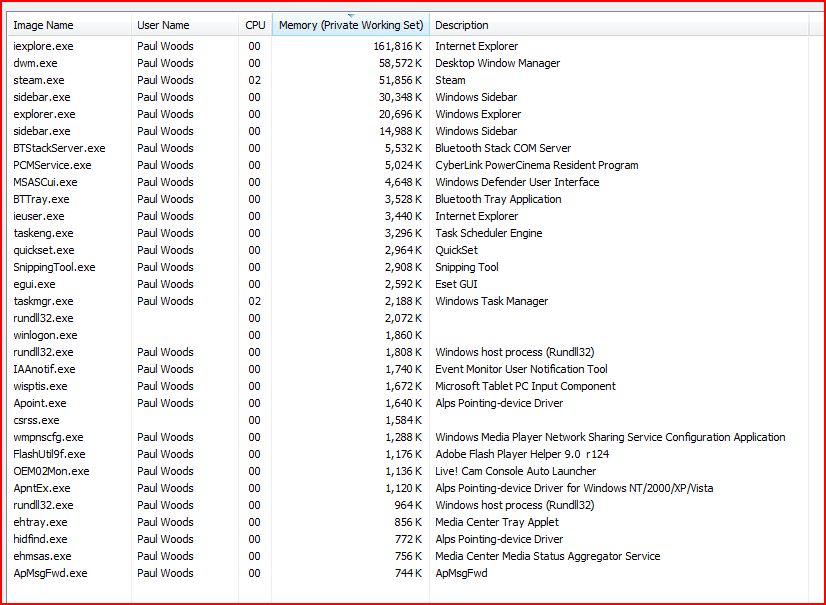Click the Media Center Tray Applet description
Screen dimensions: 826x605
click(x=497, y=522)
